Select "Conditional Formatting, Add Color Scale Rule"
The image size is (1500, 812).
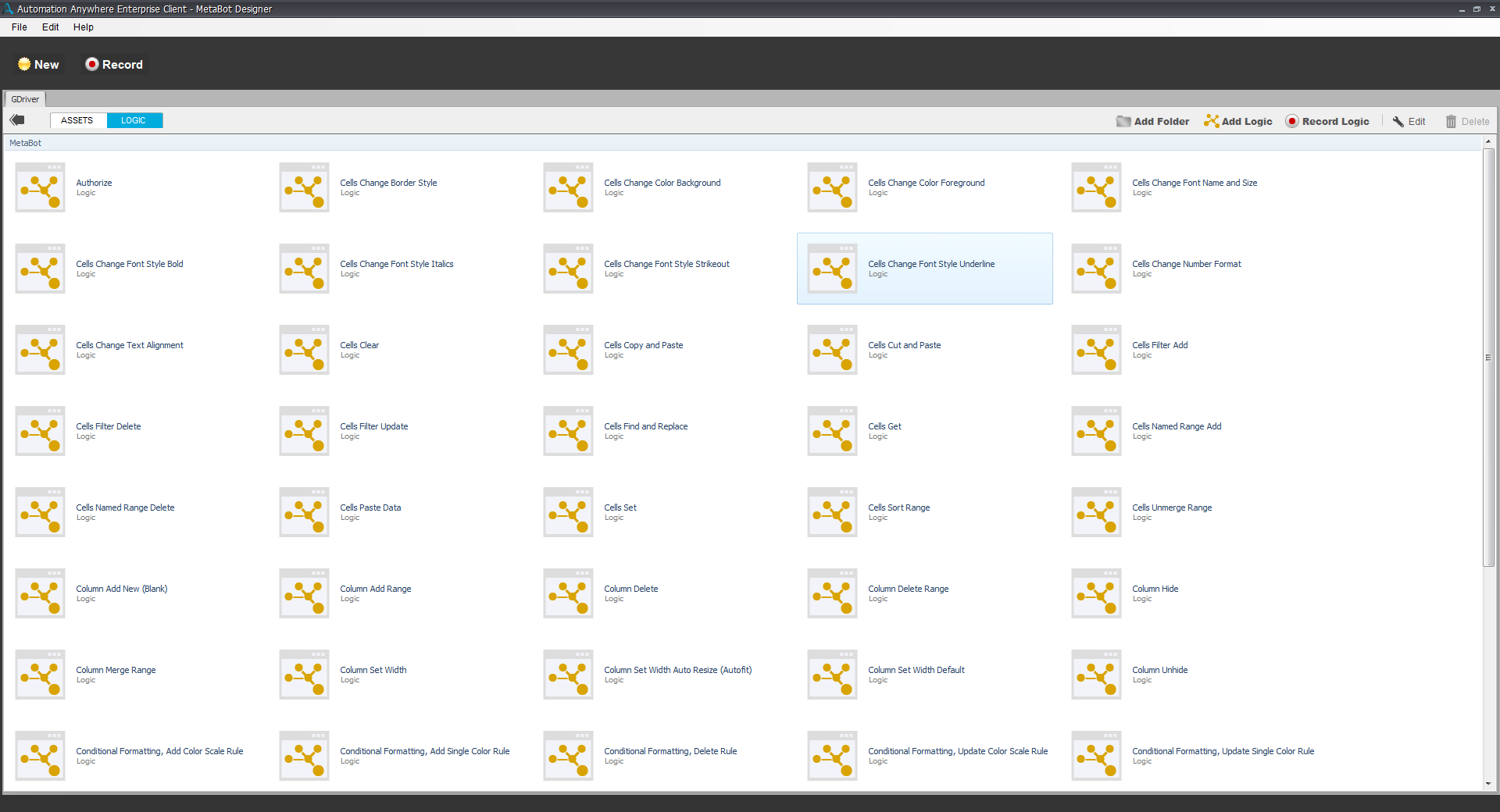click(x=159, y=751)
